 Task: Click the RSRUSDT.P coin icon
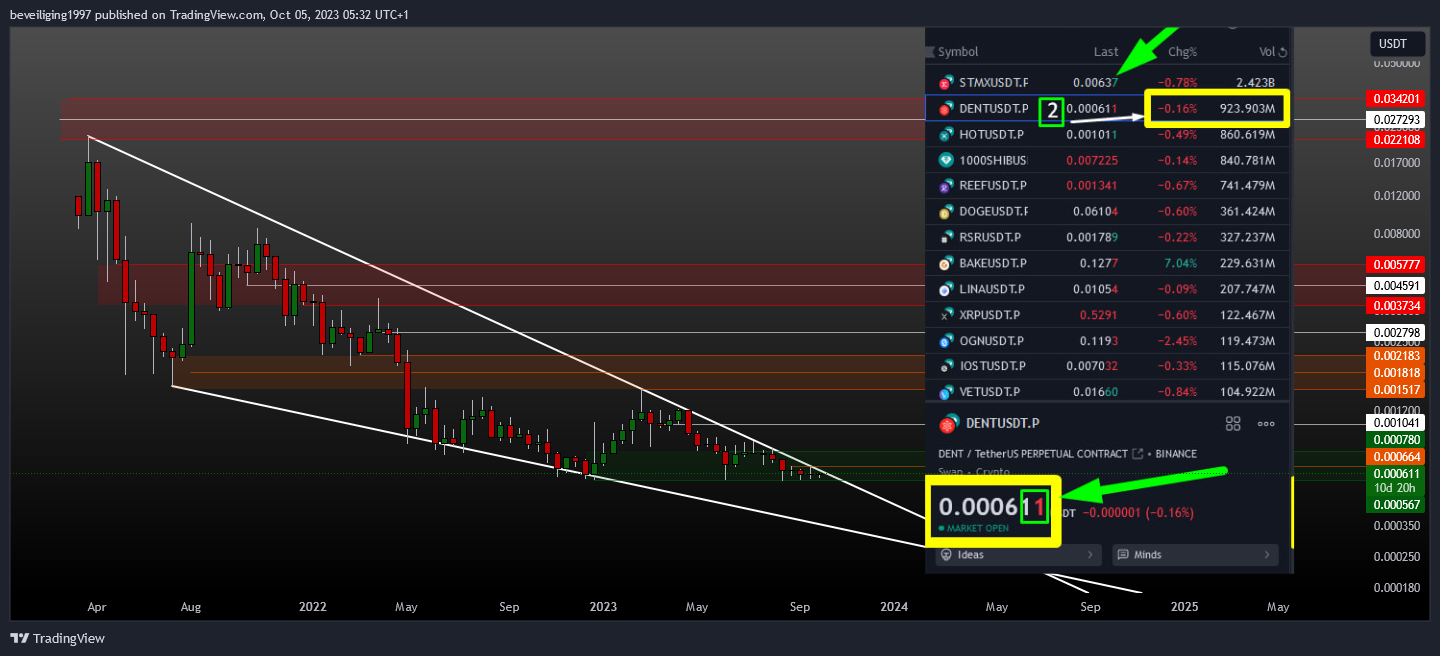click(946, 238)
